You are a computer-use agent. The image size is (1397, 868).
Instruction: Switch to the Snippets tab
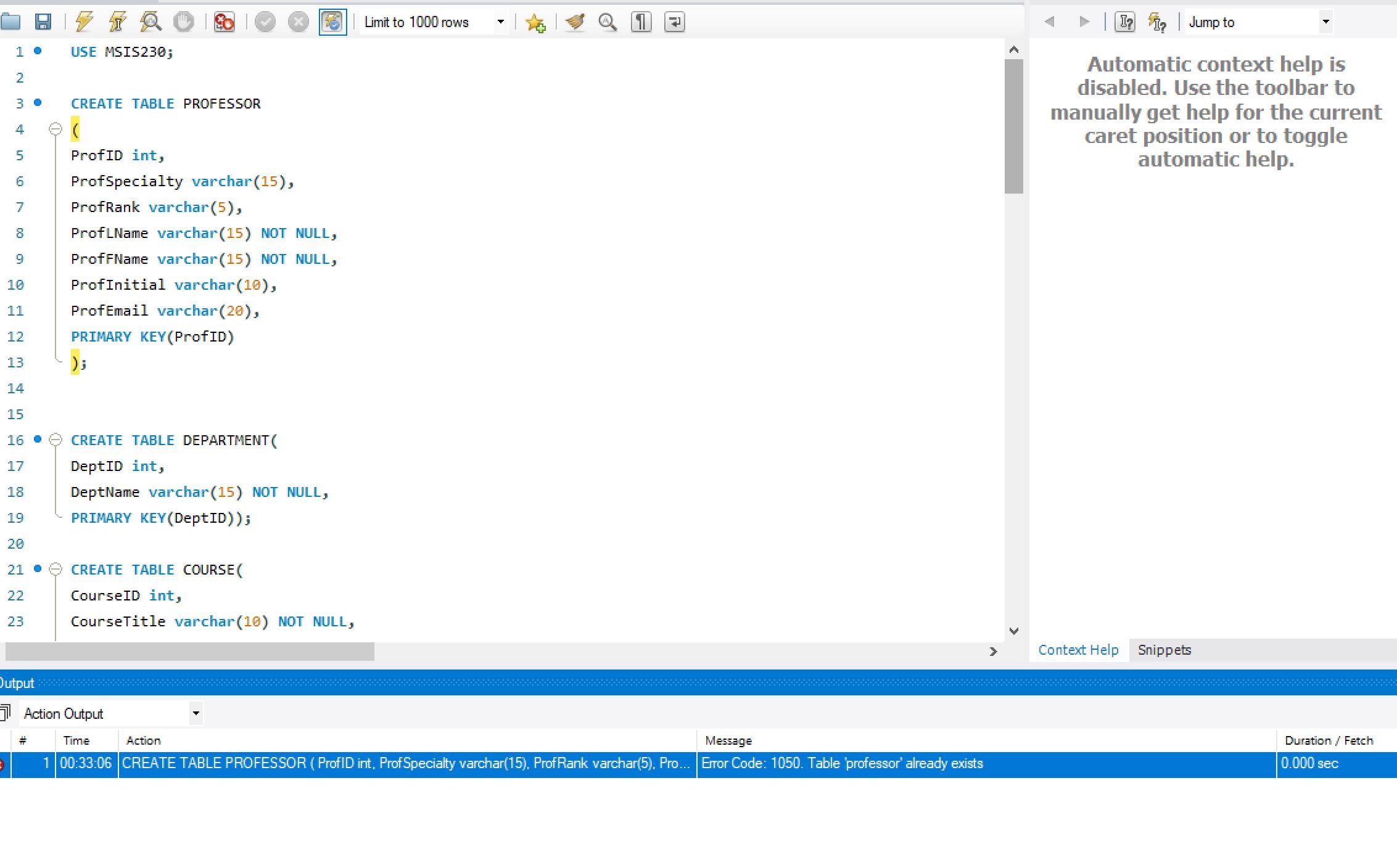pos(1164,650)
